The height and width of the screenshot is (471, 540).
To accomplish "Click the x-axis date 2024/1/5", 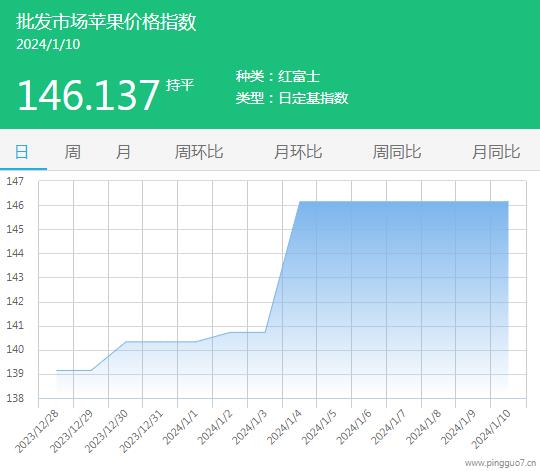I will click(x=319, y=428).
